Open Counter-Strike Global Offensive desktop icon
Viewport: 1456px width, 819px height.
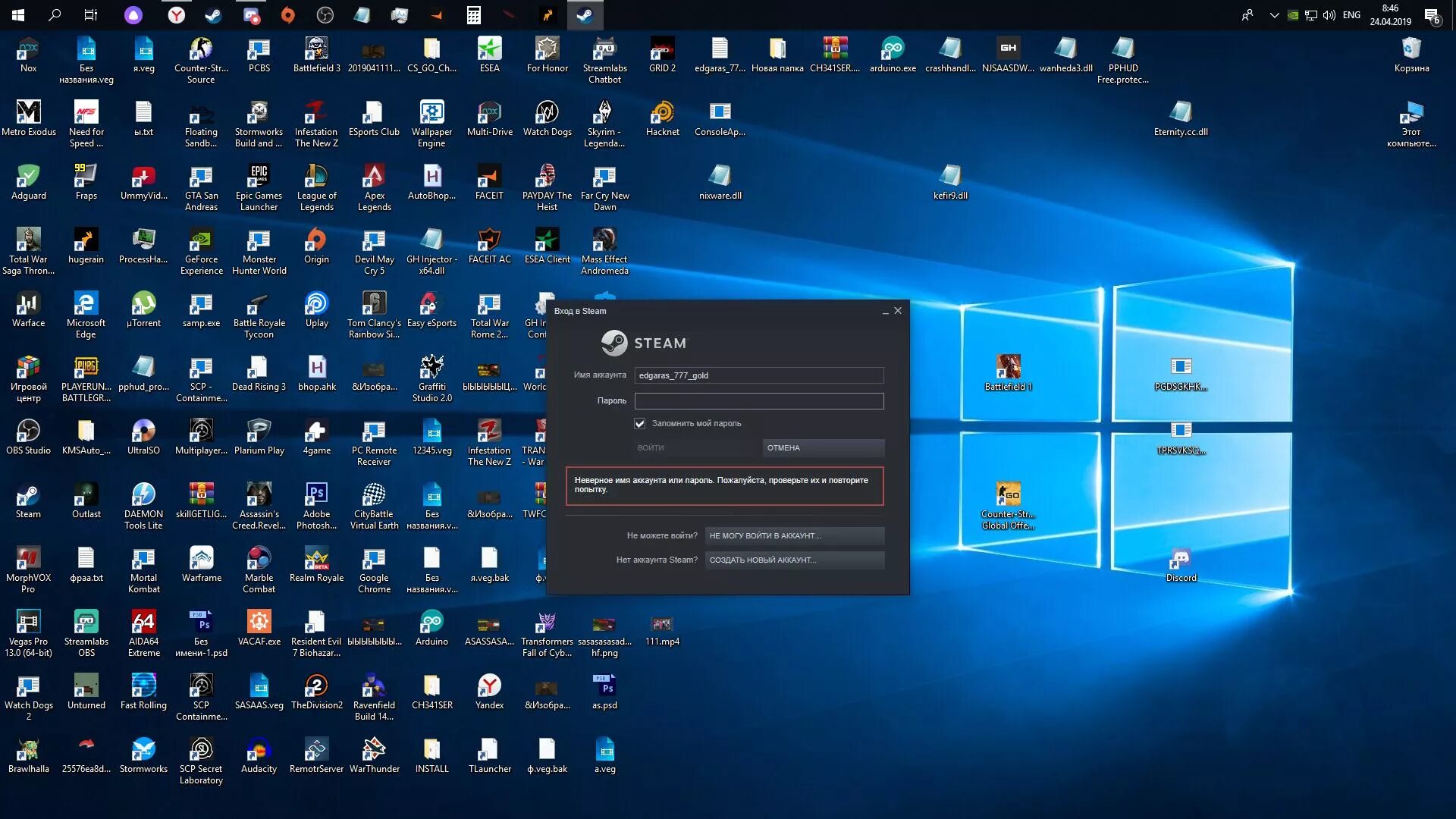[1008, 506]
